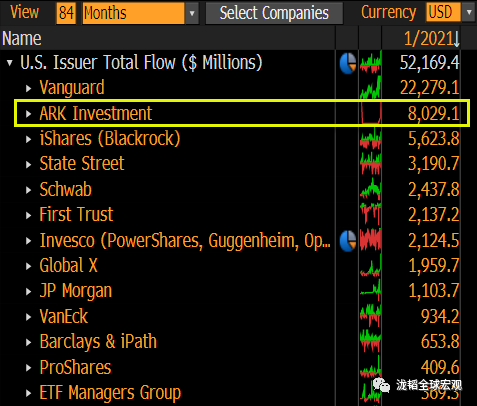Open pie chart icon for U.S. Issuer Total Flow
This screenshot has height=406, width=477.
pyautogui.click(x=348, y=63)
